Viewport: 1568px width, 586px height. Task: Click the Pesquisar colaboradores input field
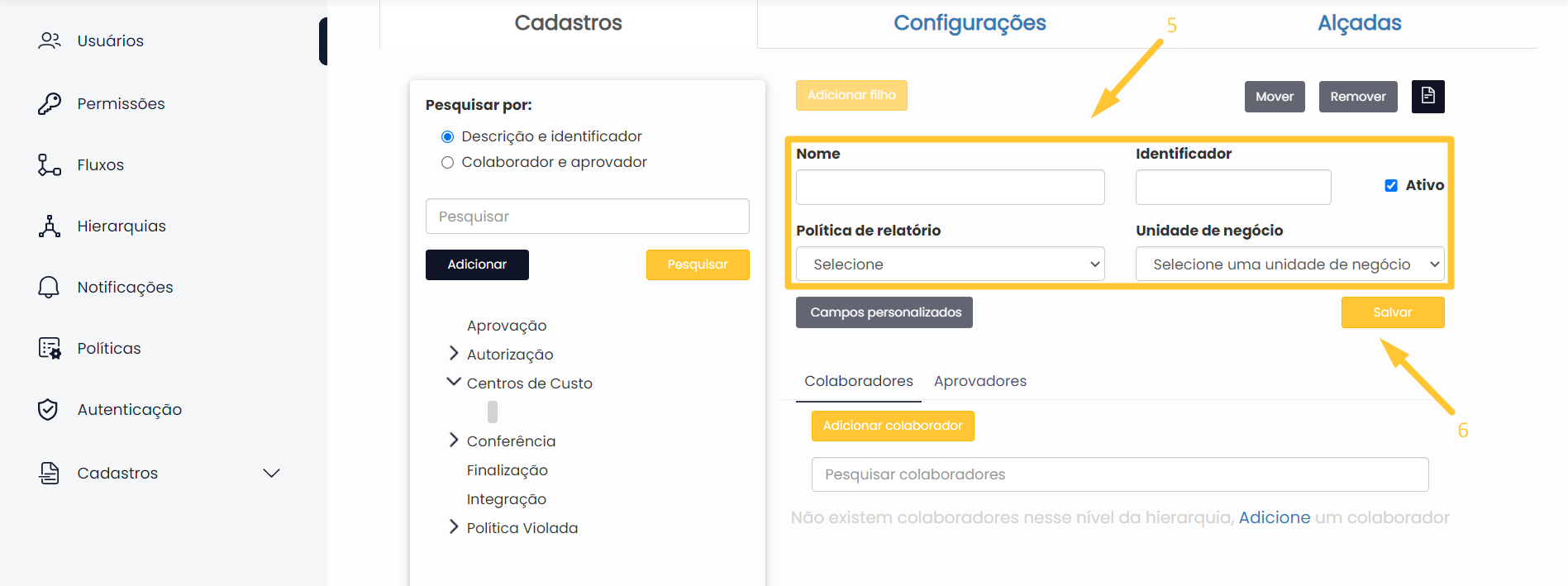click(x=1119, y=474)
